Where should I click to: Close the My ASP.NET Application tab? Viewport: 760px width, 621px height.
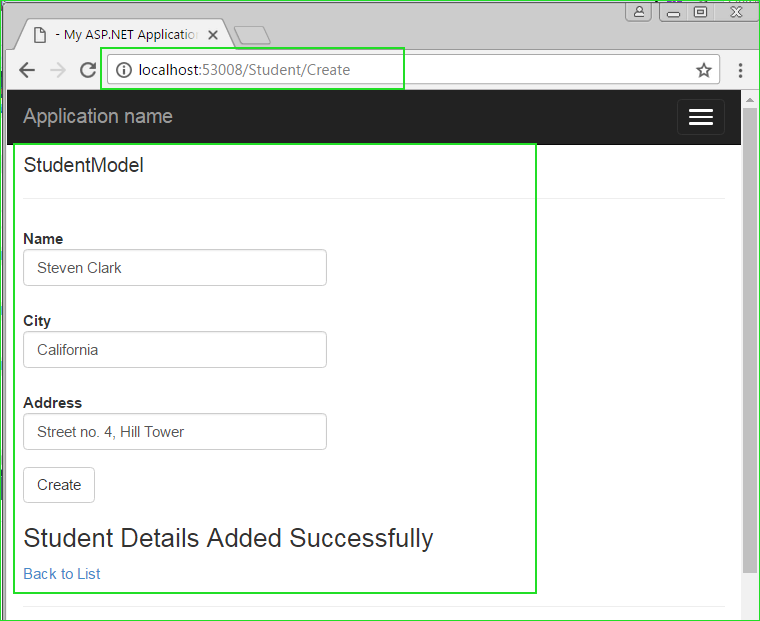(x=213, y=35)
